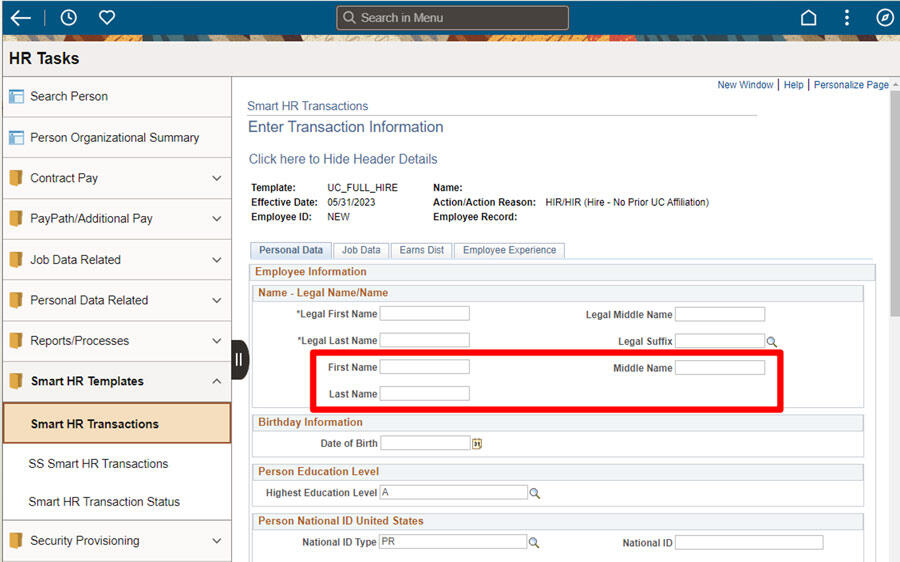
Task: Click the Legal Suffix field
Action: click(720, 341)
